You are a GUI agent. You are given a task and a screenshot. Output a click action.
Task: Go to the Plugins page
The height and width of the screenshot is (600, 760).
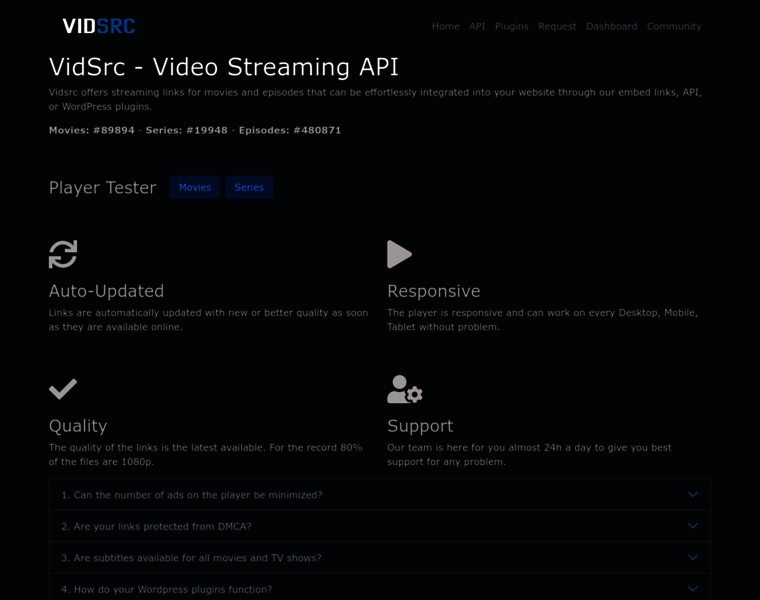pos(511,26)
